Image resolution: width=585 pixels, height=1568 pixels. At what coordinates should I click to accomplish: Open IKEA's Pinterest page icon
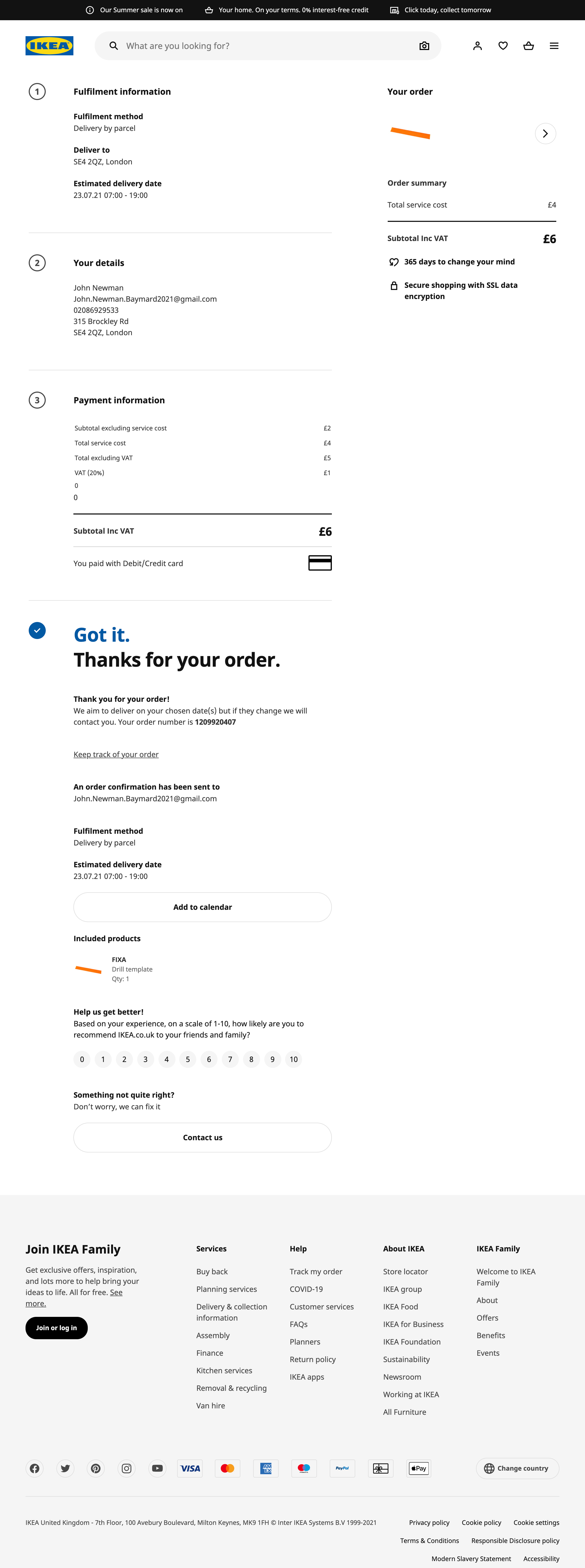click(96, 1468)
